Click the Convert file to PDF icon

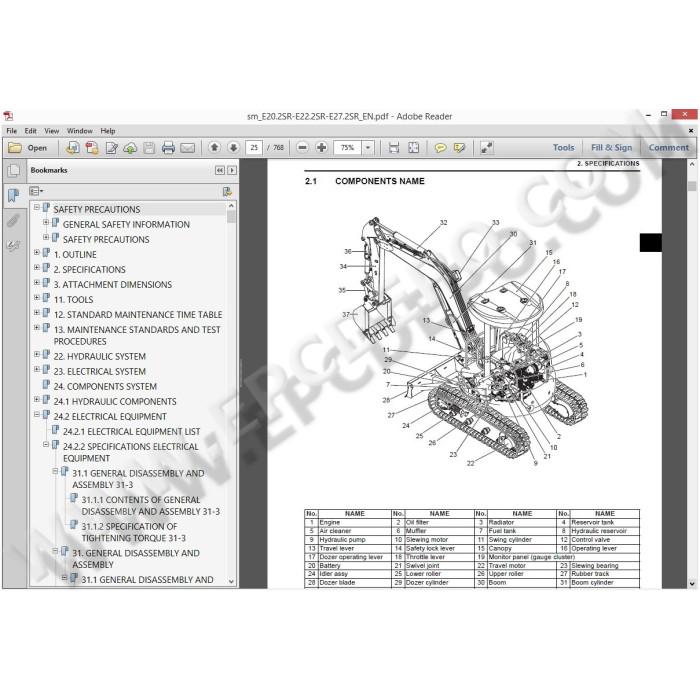pos(92,147)
